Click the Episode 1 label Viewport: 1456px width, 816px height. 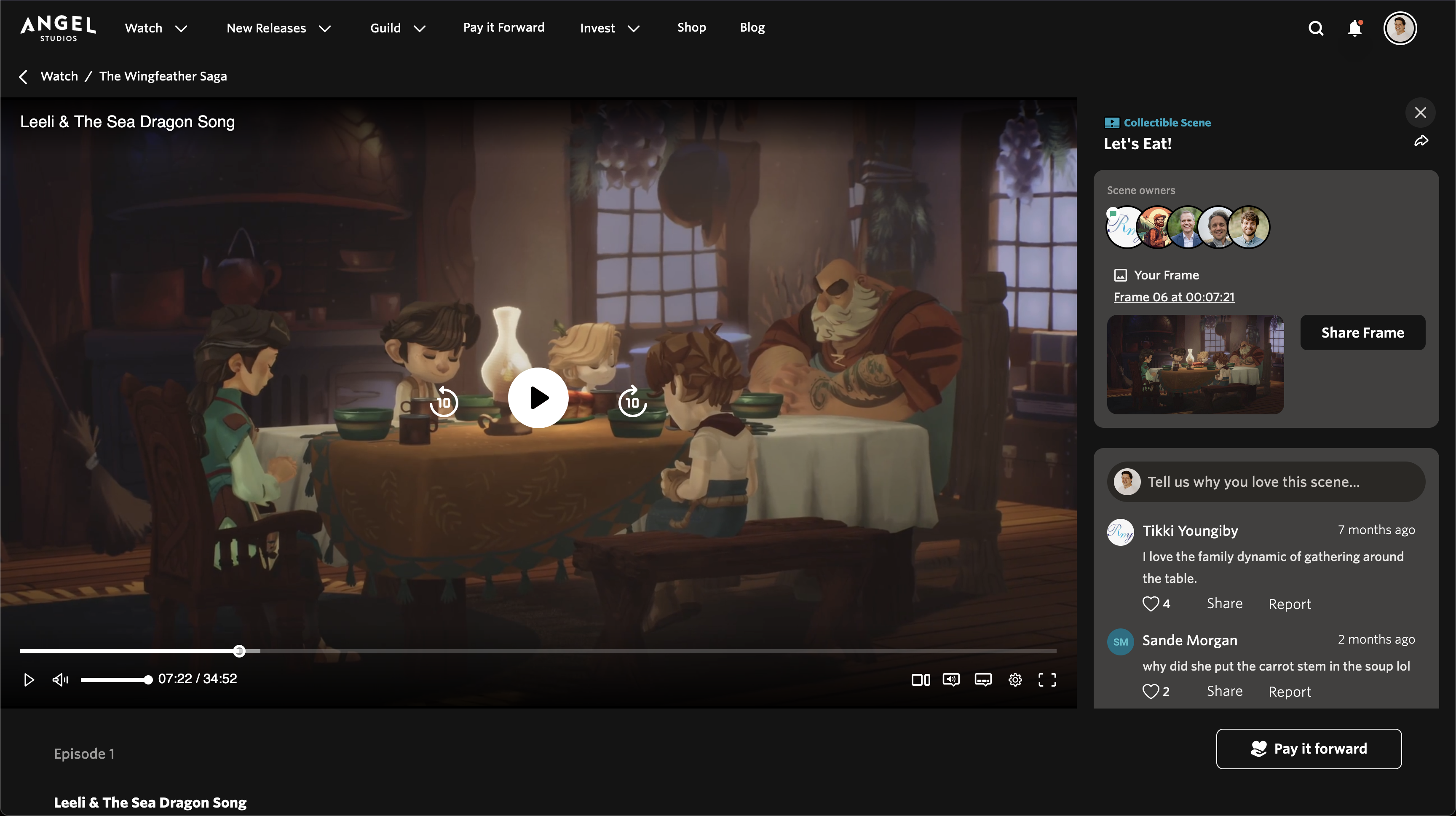coord(84,754)
